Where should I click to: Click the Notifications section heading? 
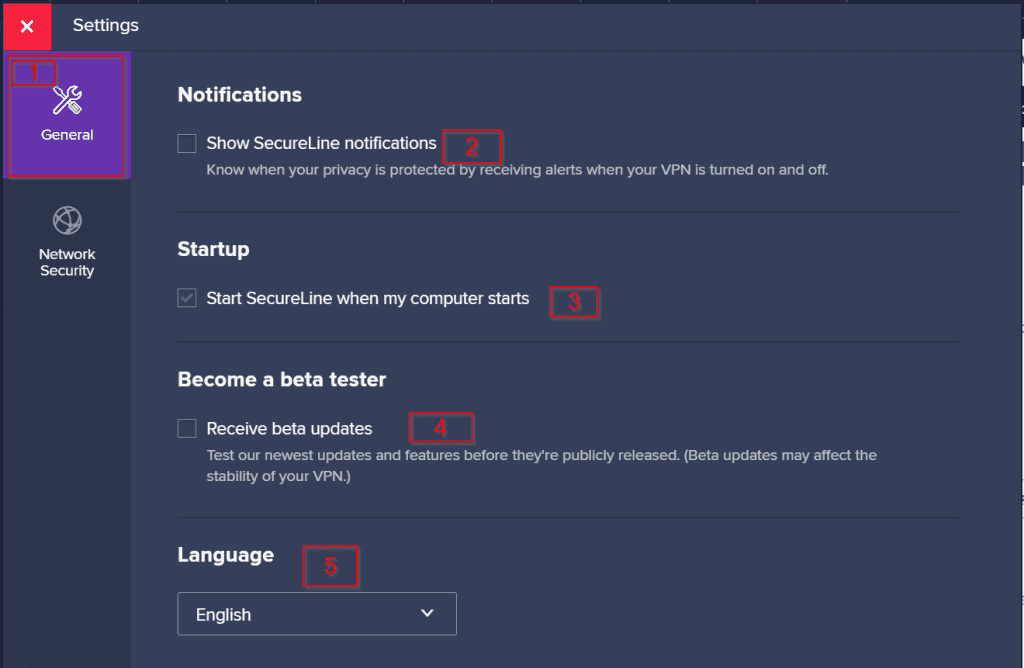(x=240, y=95)
